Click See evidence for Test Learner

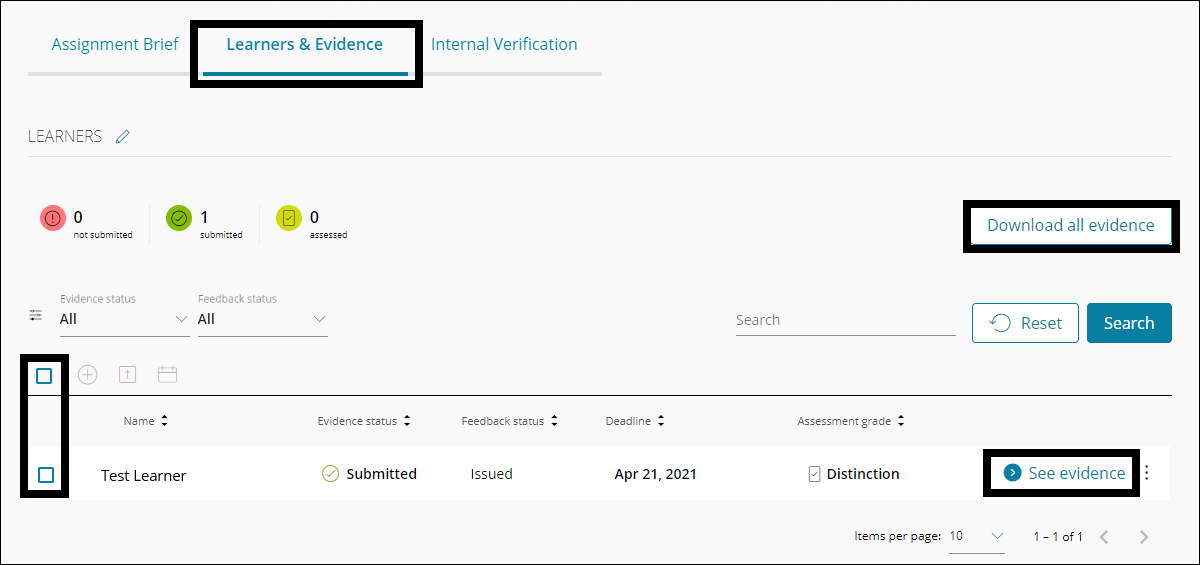point(1065,473)
